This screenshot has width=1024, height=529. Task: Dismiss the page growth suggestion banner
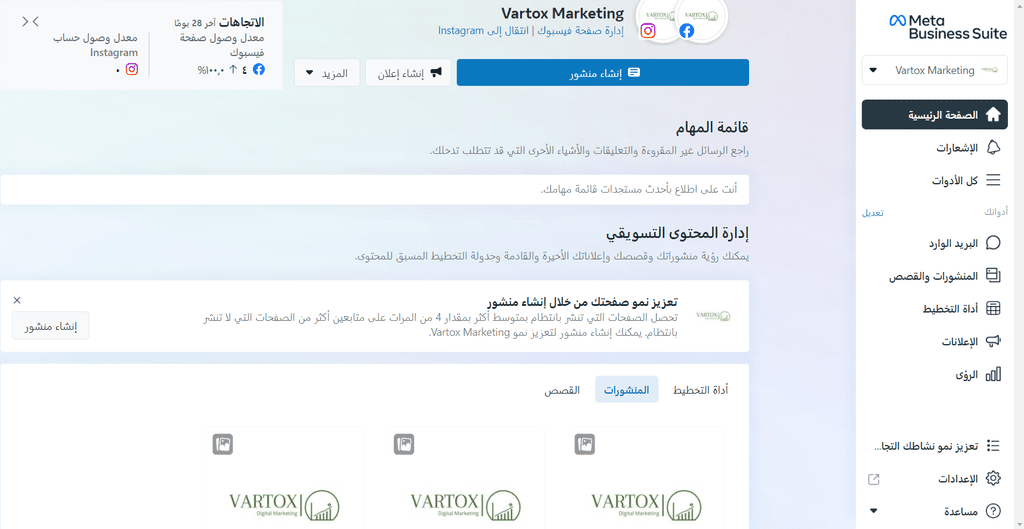point(17,300)
